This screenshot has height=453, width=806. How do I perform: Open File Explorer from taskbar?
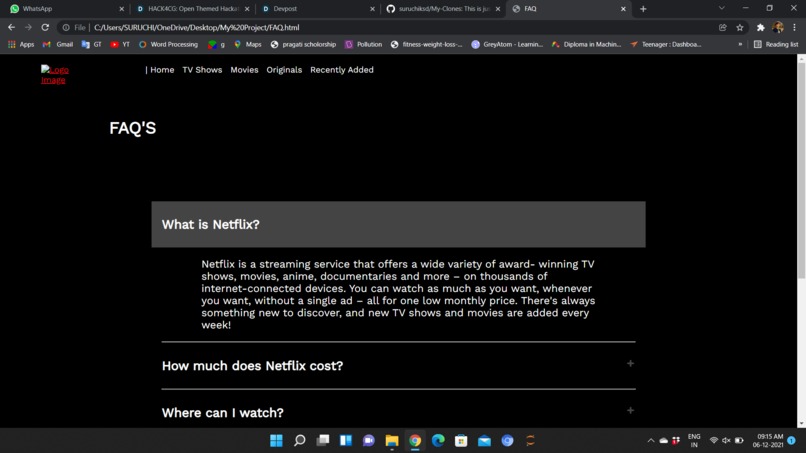tap(392, 441)
